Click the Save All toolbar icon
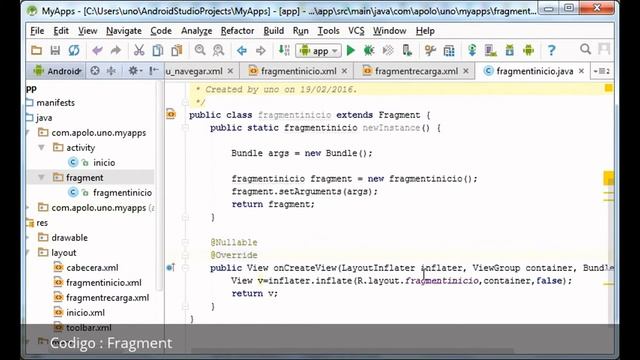The width and height of the screenshot is (640, 360). (x=55, y=50)
